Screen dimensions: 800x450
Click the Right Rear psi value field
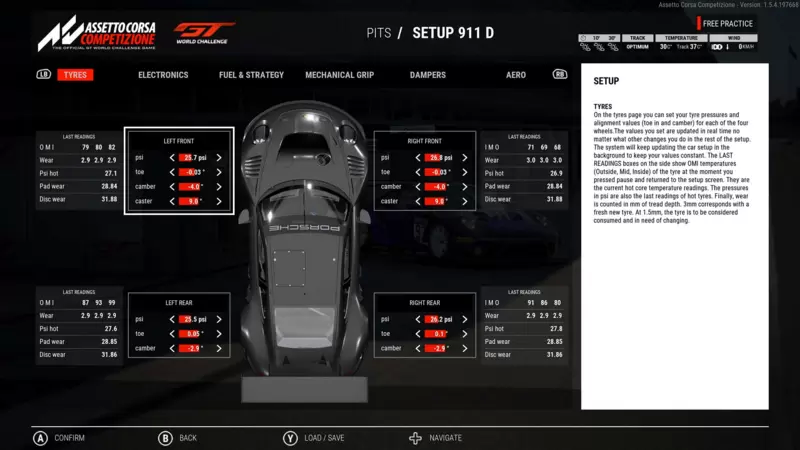[441, 319]
